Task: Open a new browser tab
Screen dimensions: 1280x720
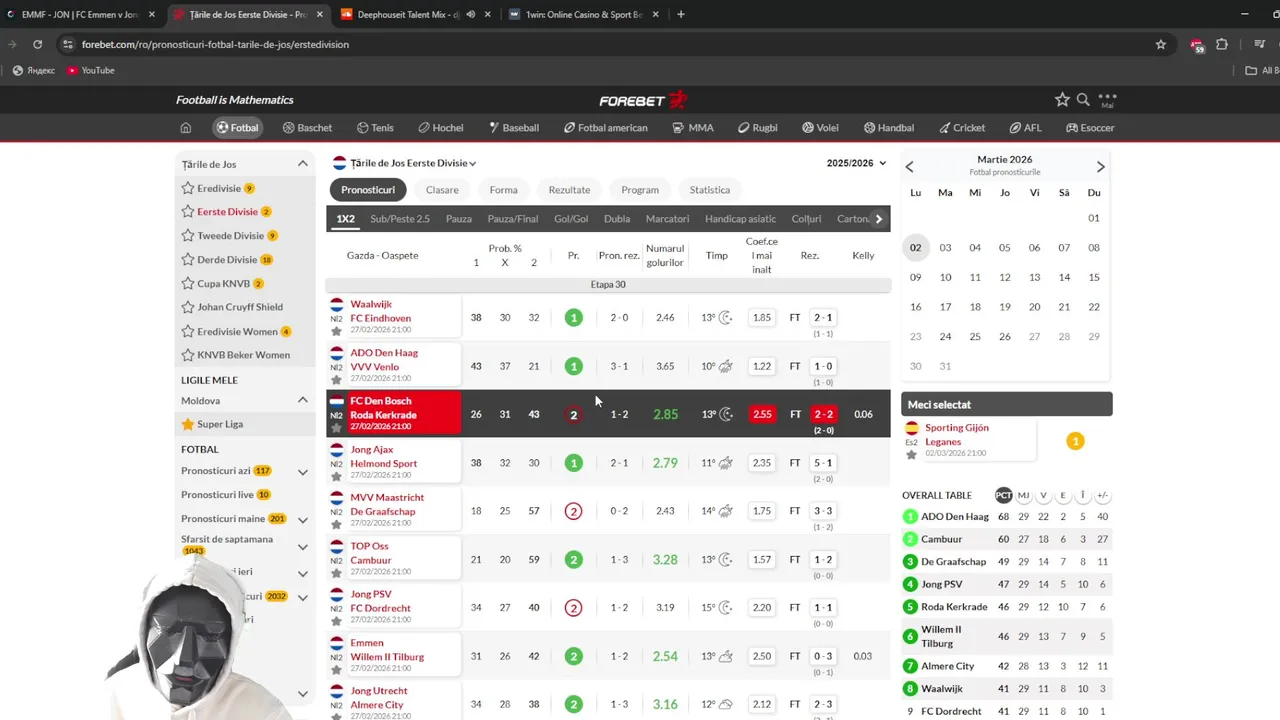Action: tap(680, 14)
